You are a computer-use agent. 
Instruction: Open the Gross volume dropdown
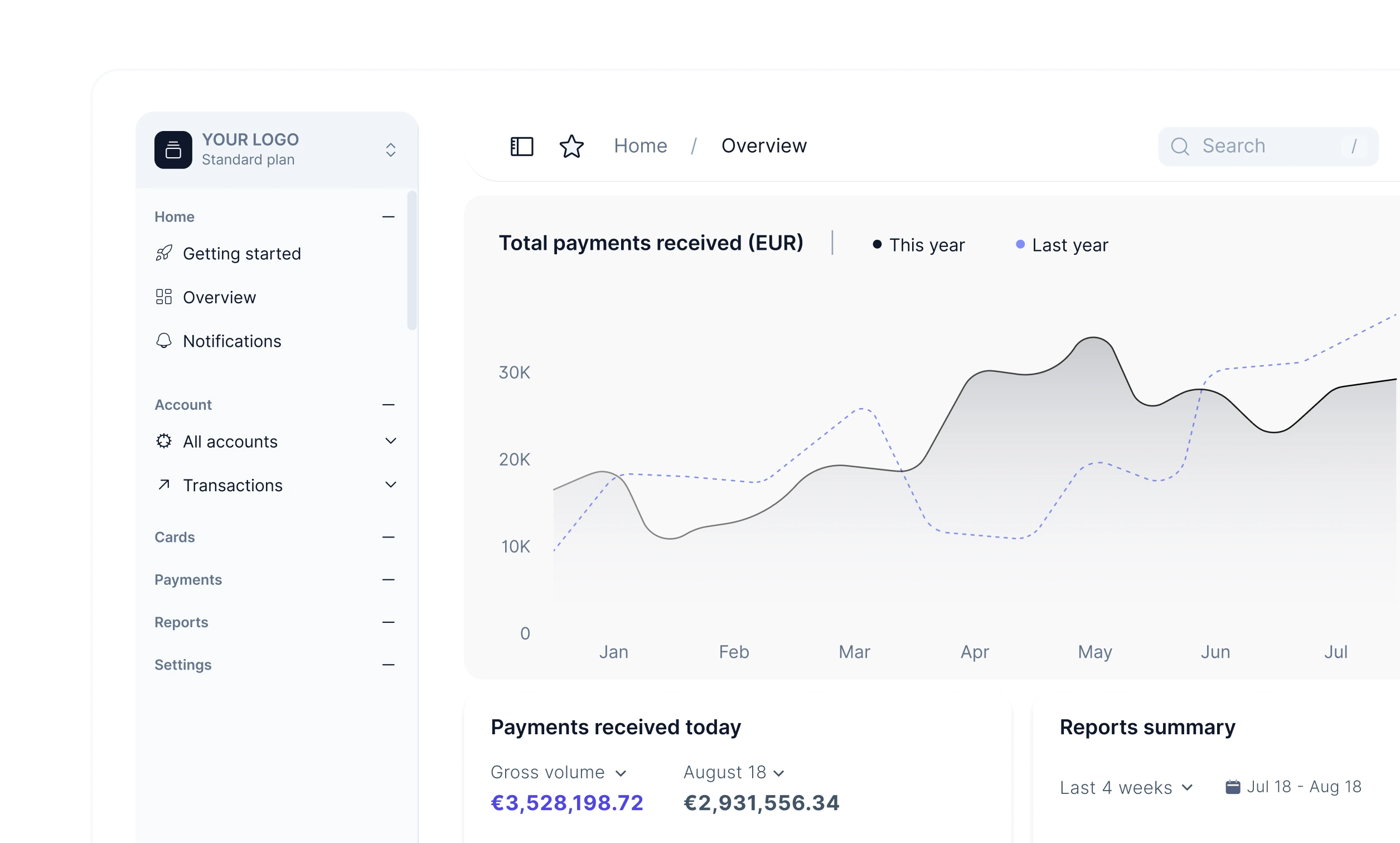(x=558, y=773)
